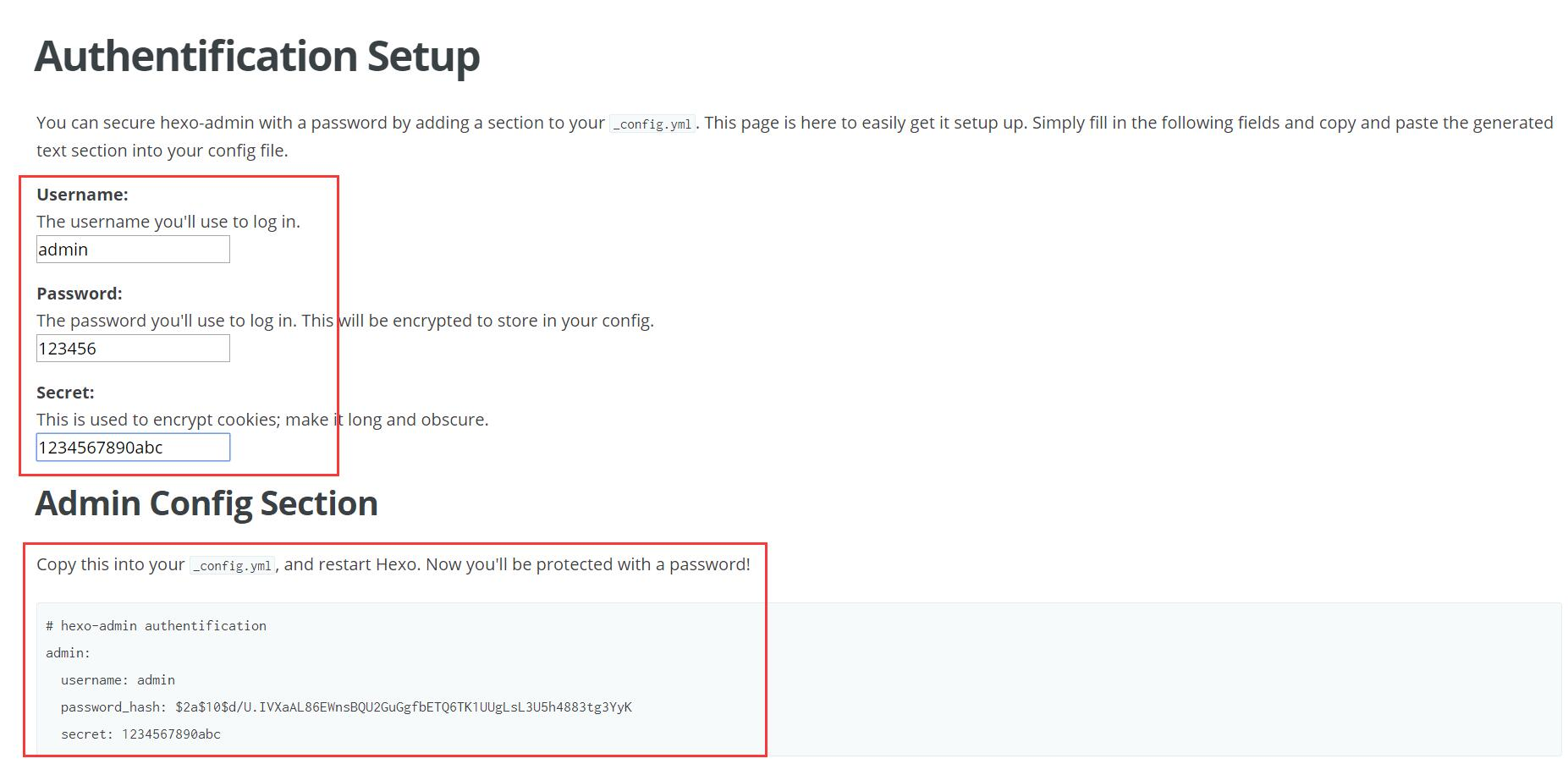Focus the Password input field with 123456
This screenshot has height=764, width=1568.
pos(133,349)
